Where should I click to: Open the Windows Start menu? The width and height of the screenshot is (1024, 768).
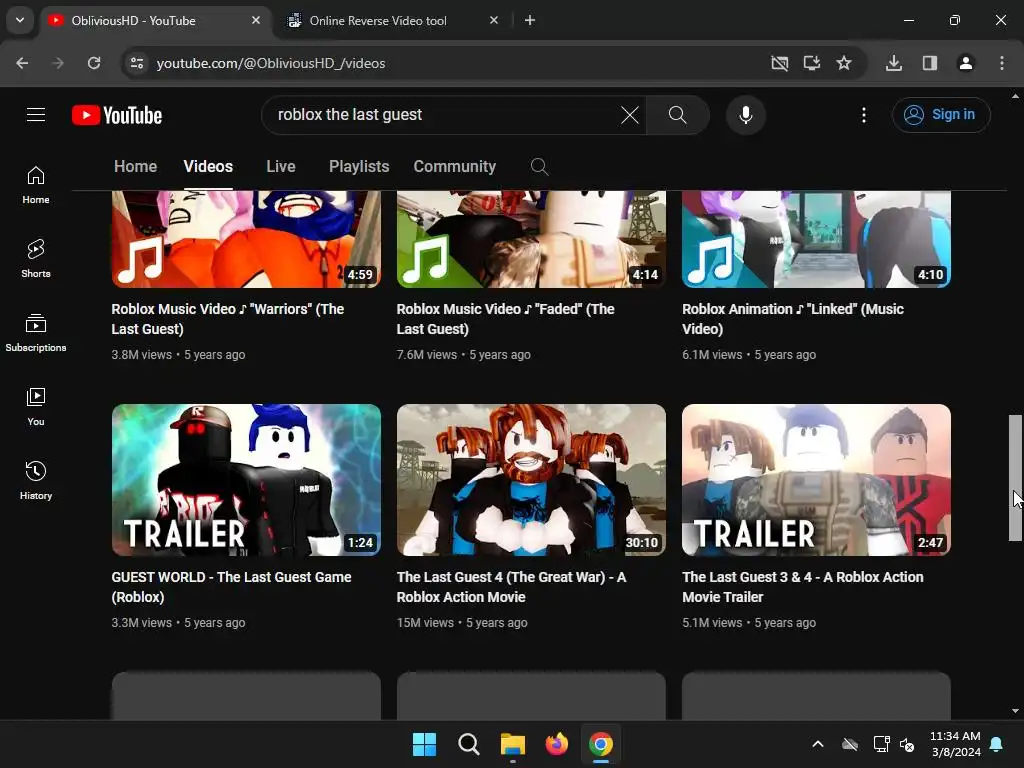click(x=424, y=744)
